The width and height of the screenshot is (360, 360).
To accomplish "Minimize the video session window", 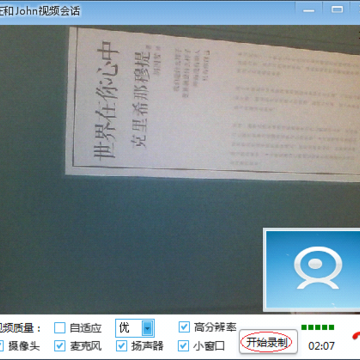I will pyautogui.click(x=309, y=11).
